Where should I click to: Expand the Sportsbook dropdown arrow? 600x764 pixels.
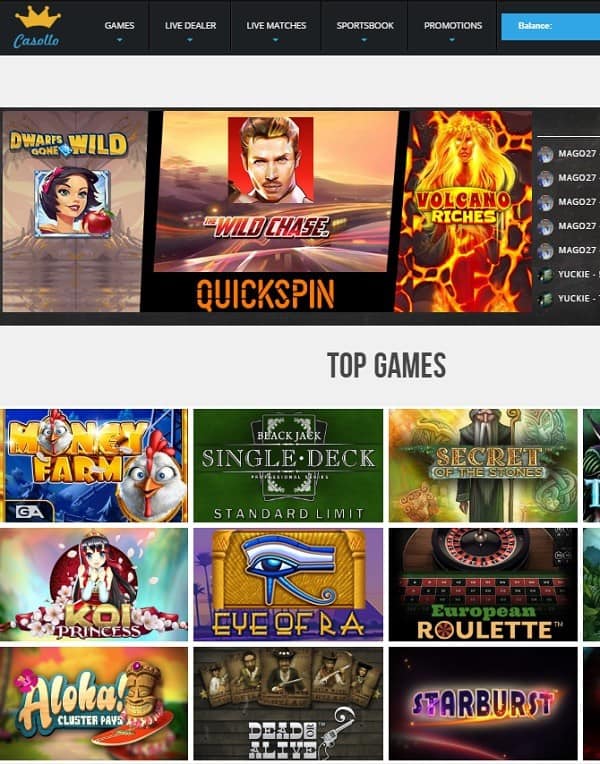click(365, 40)
